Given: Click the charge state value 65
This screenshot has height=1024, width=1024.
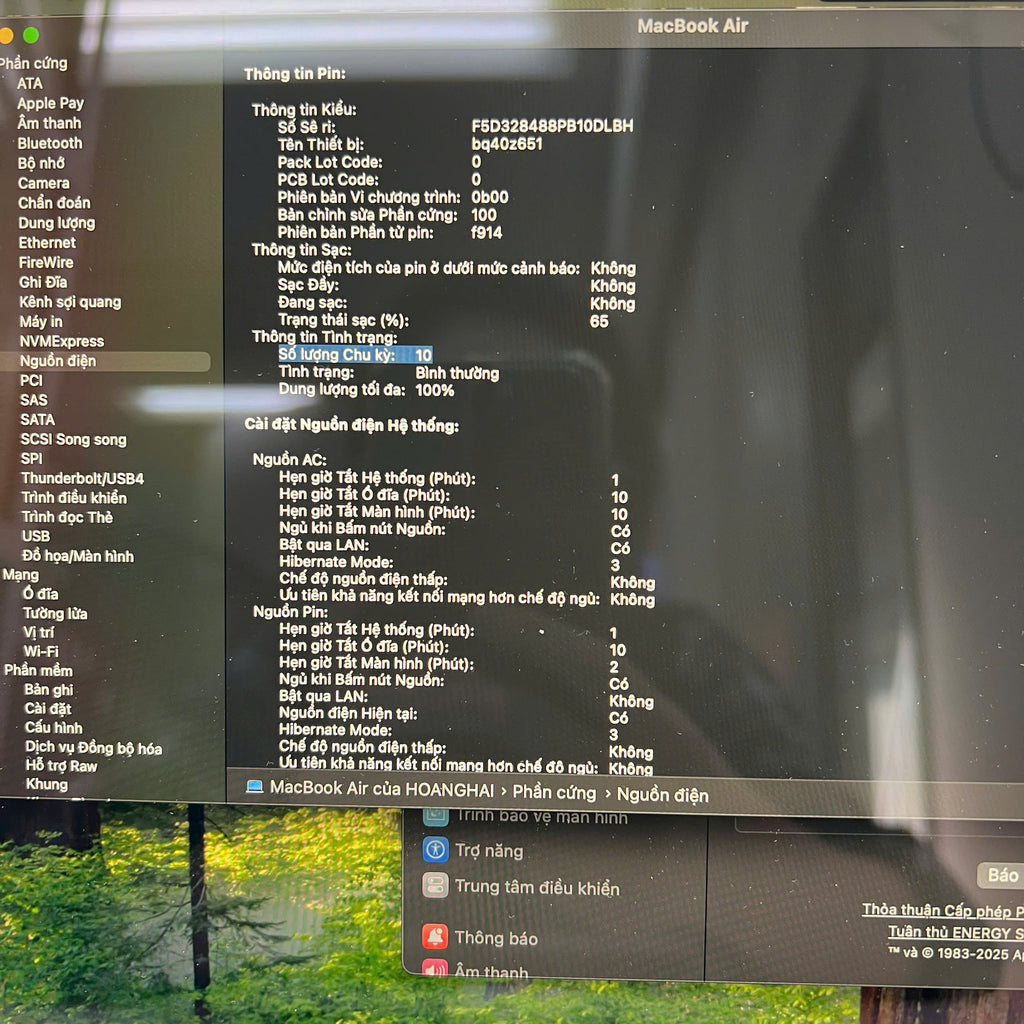Looking at the screenshot, I should (599, 321).
